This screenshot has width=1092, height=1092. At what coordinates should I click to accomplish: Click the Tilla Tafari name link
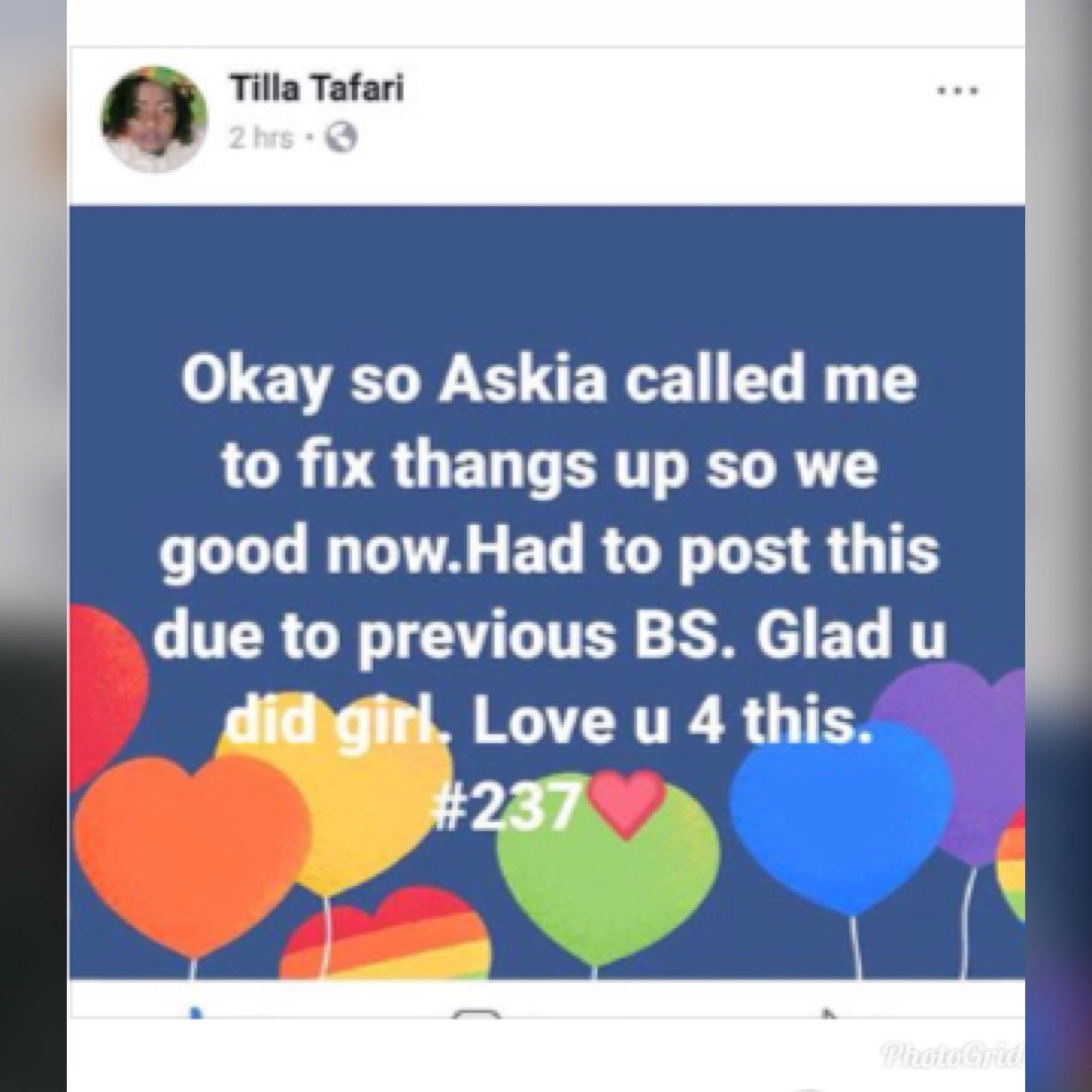coord(317,90)
